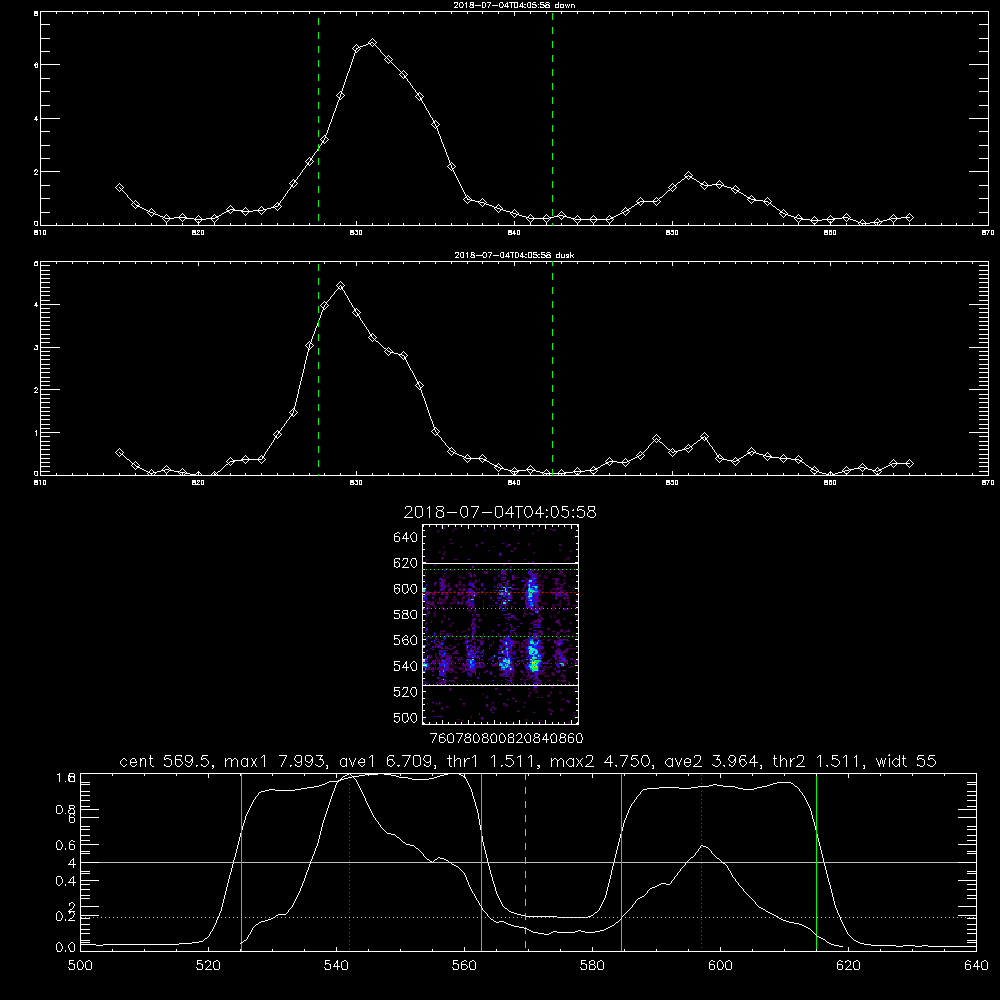The height and width of the screenshot is (1000, 1000).
Task: Click right green dashed line in dusk plot
Action: pyautogui.click(x=552, y=369)
